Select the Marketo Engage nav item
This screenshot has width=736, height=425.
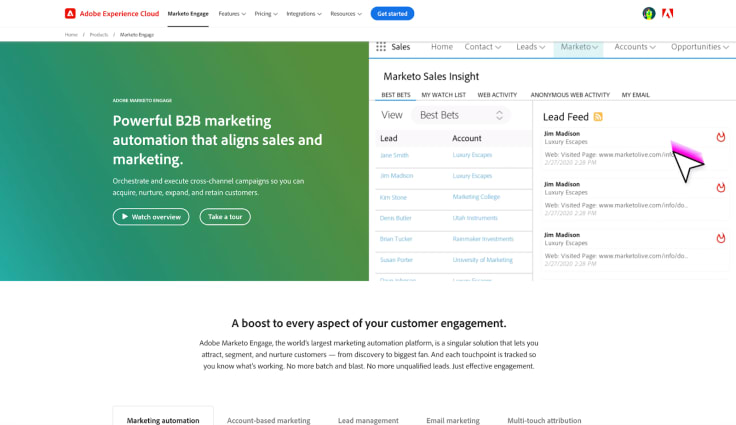click(188, 14)
